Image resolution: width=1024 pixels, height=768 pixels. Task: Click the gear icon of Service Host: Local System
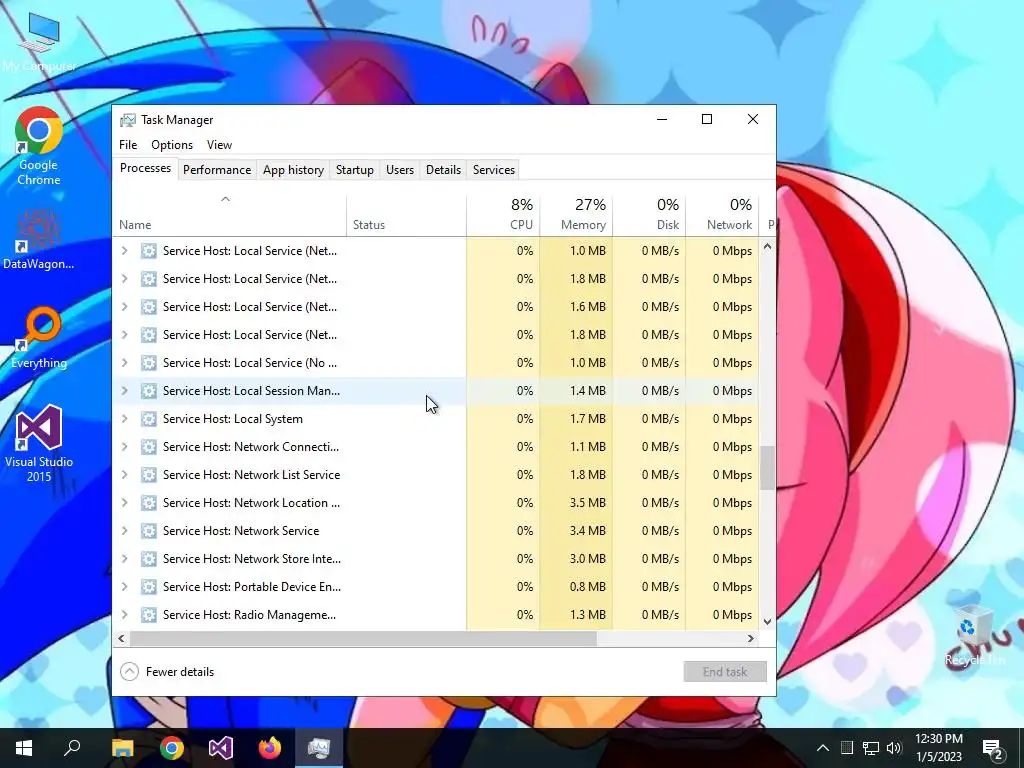149,419
